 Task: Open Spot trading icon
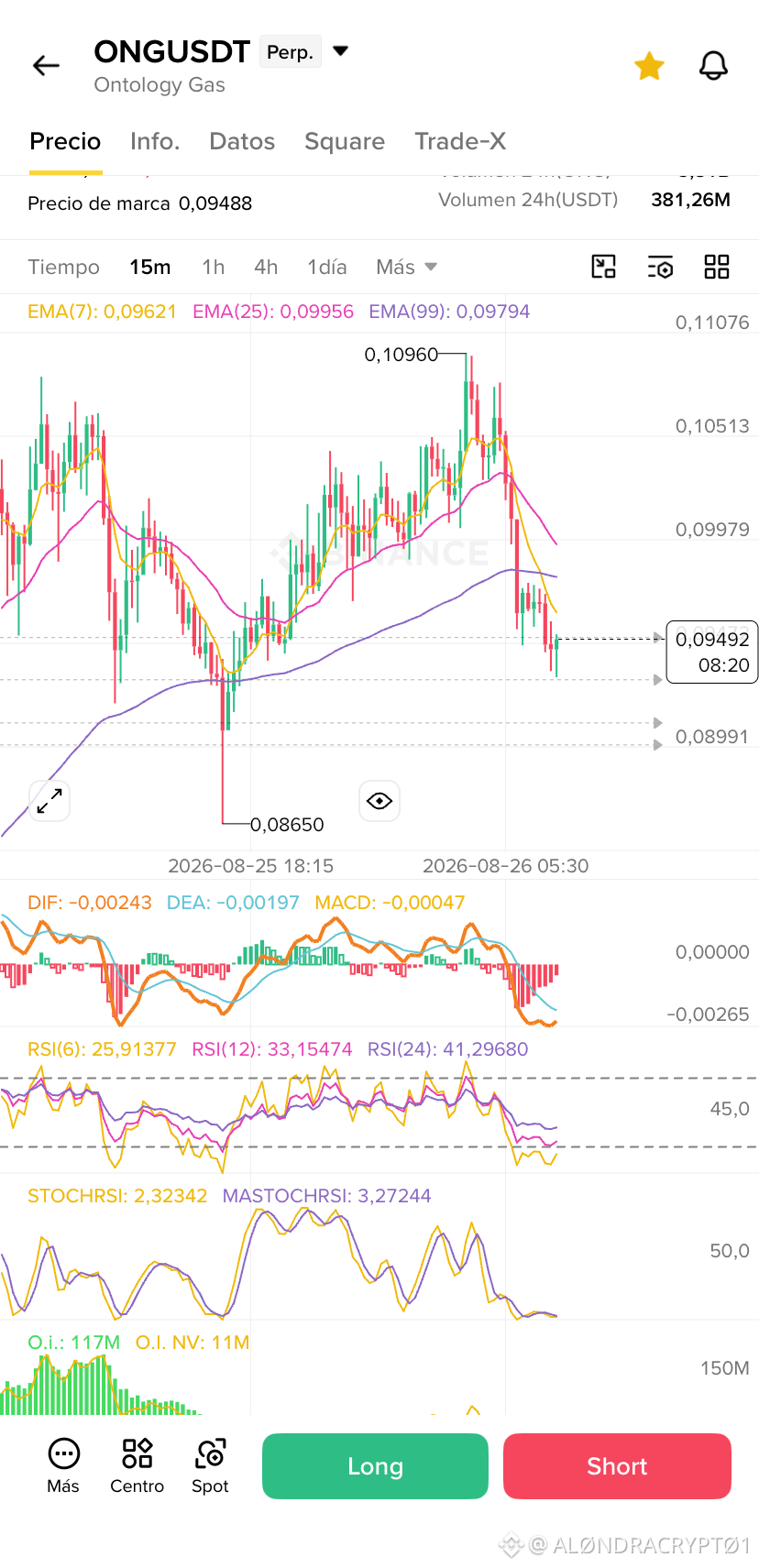point(210,1465)
